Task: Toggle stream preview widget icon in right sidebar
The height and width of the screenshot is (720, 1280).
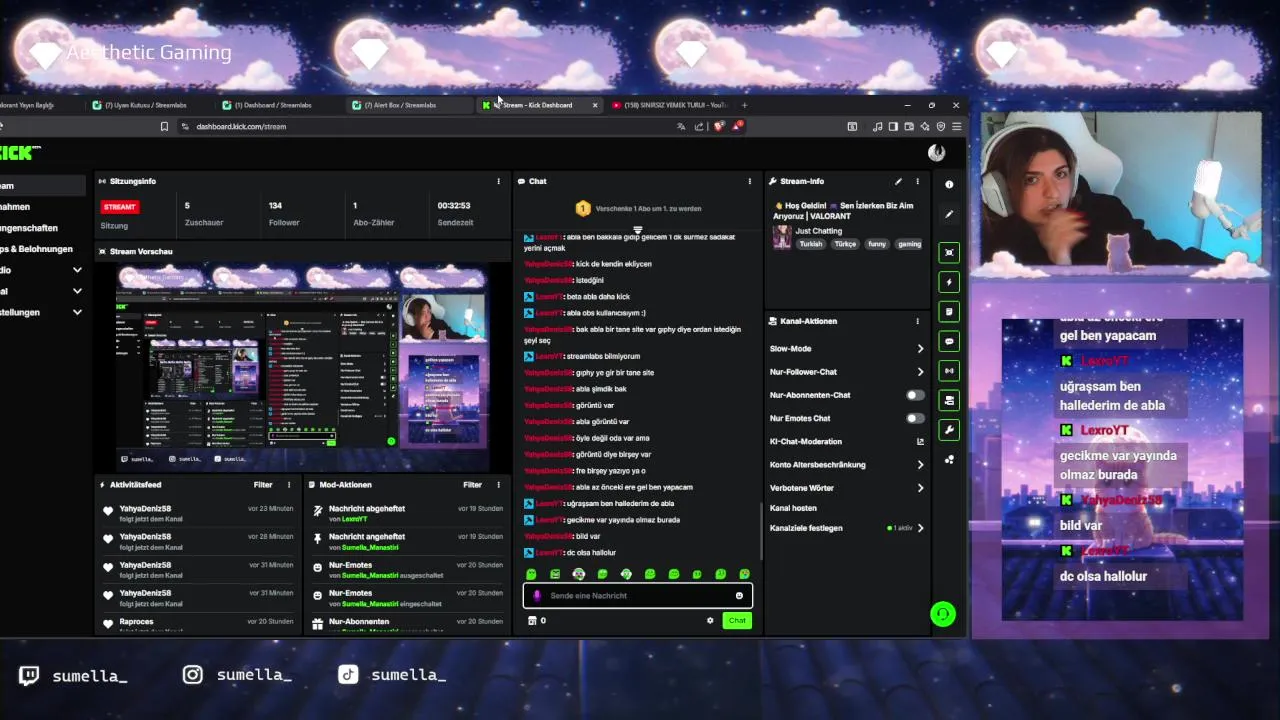Action: click(x=949, y=252)
